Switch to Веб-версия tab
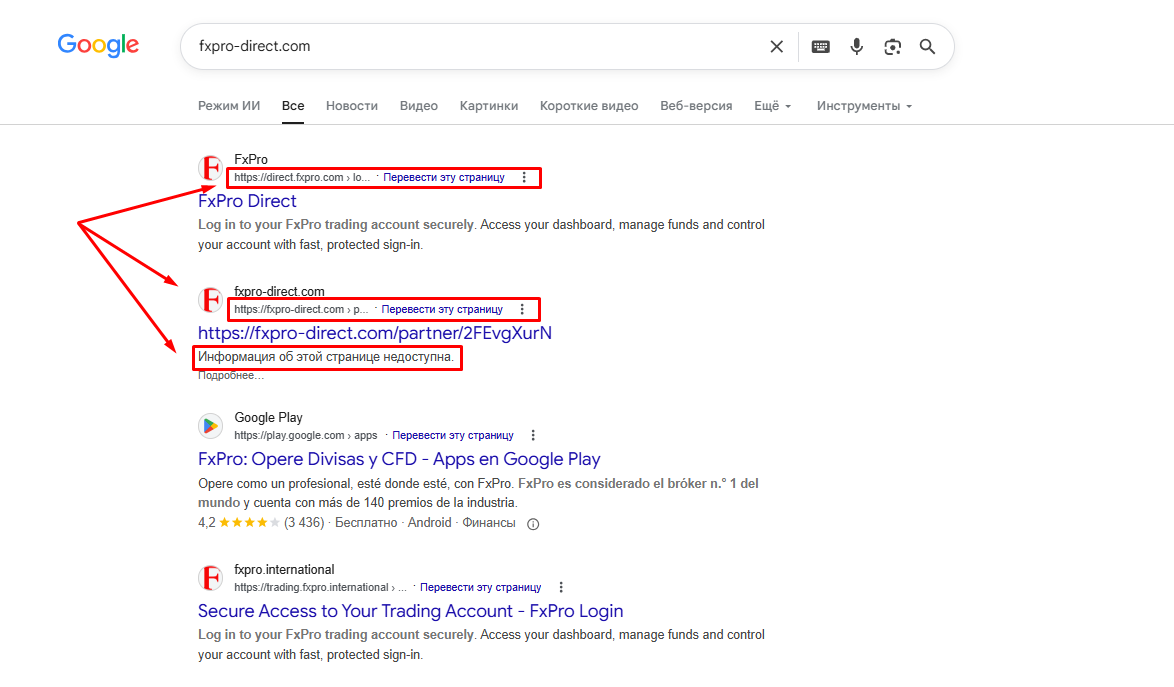Screen dimensions: 1174x687 point(696,106)
